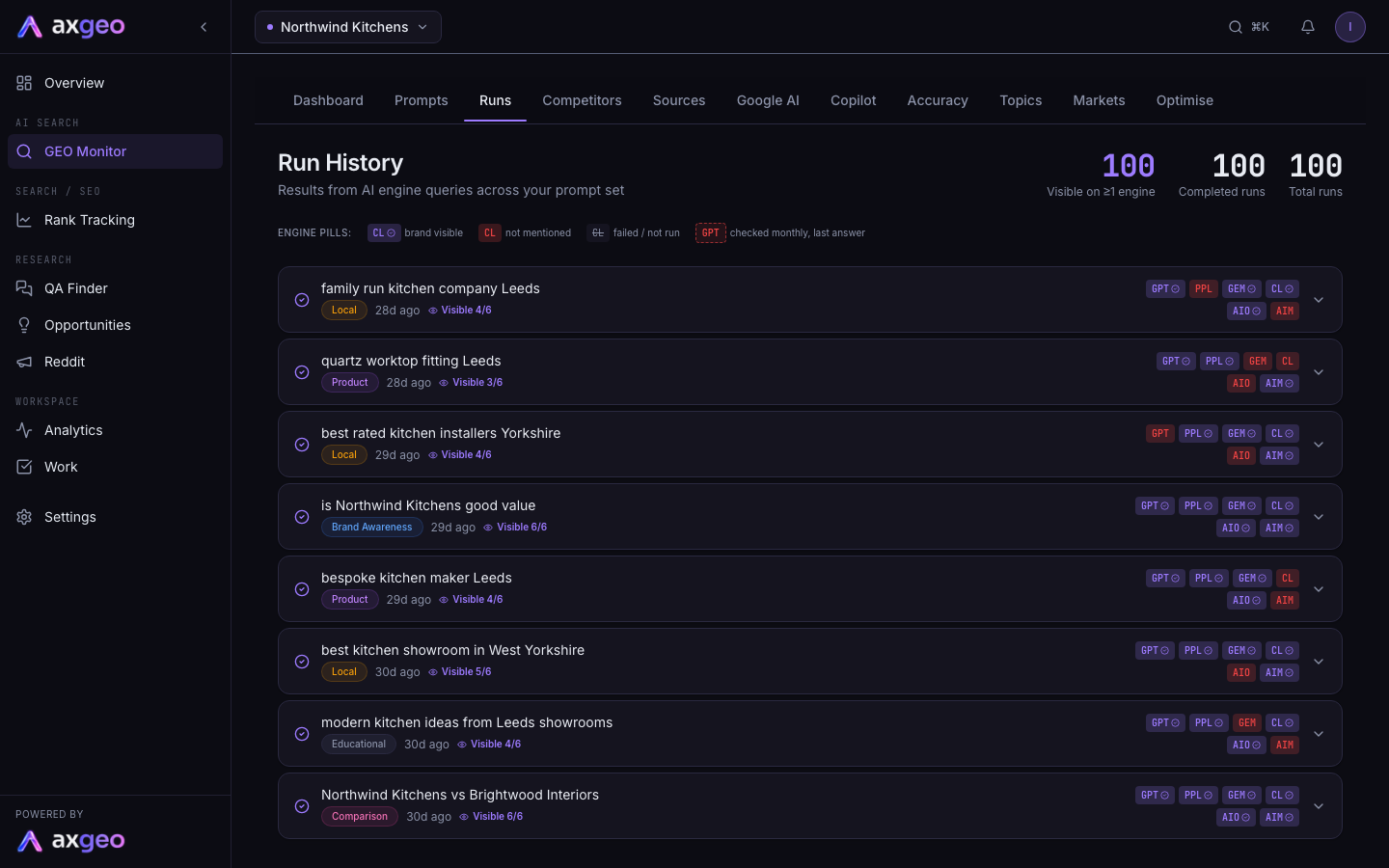Click the GEM pill on quartz worktop row

pos(1258,361)
